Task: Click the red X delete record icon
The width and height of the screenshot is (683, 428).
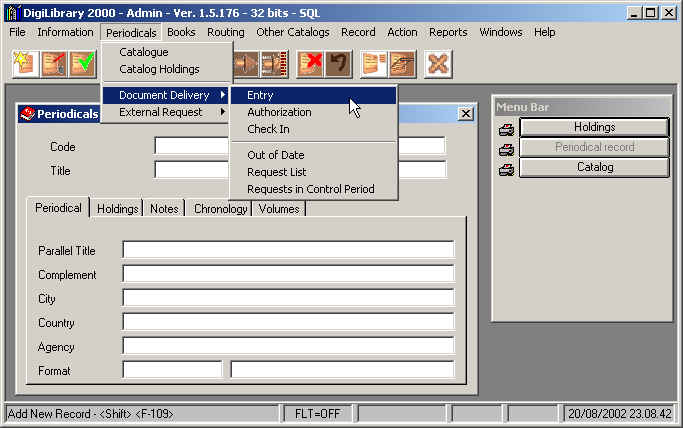Action: pyautogui.click(x=310, y=64)
